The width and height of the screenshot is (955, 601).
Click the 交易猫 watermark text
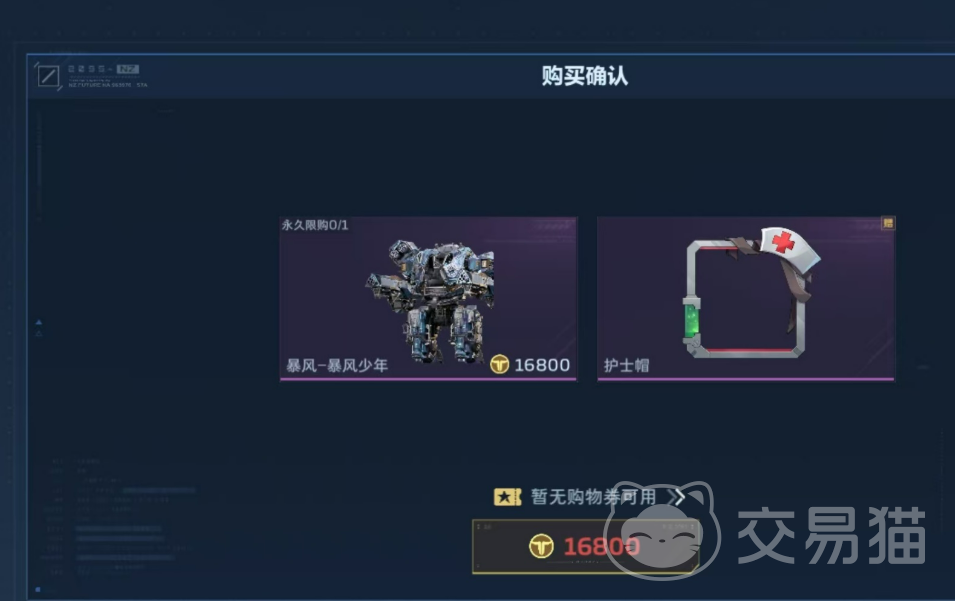(x=832, y=536)
